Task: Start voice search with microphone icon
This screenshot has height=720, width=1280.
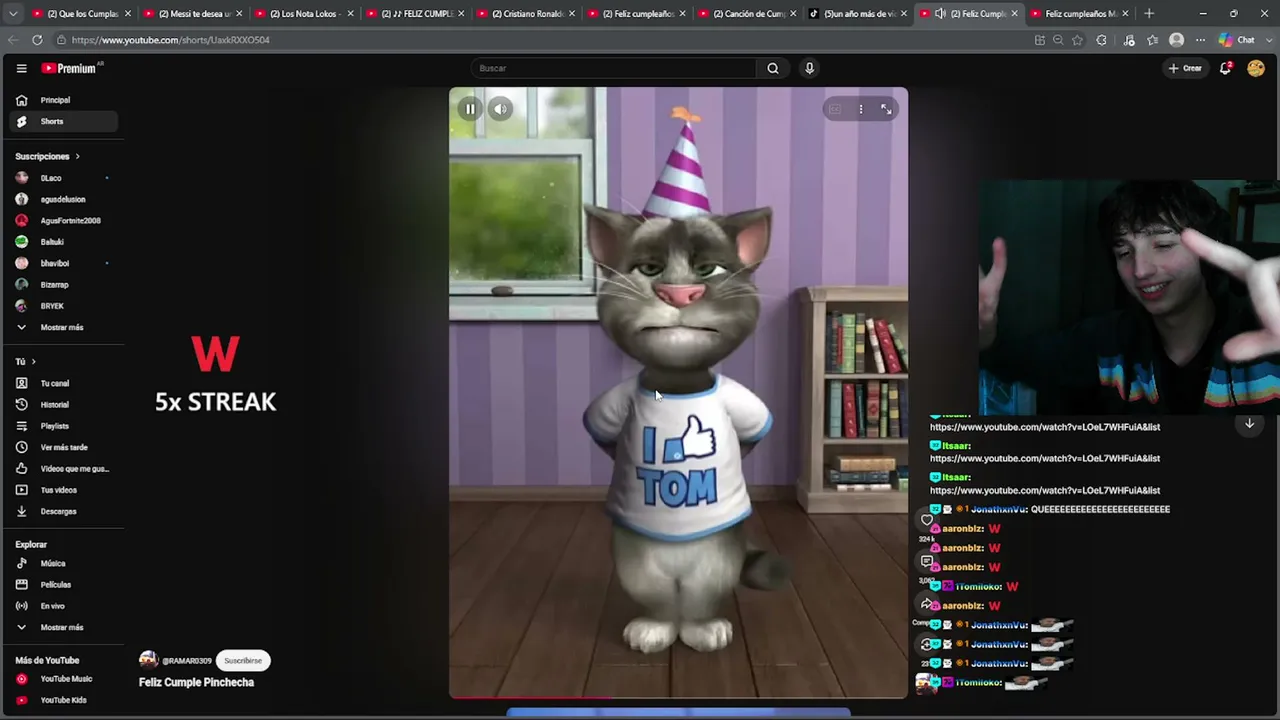Action: (x=809, y=68)
